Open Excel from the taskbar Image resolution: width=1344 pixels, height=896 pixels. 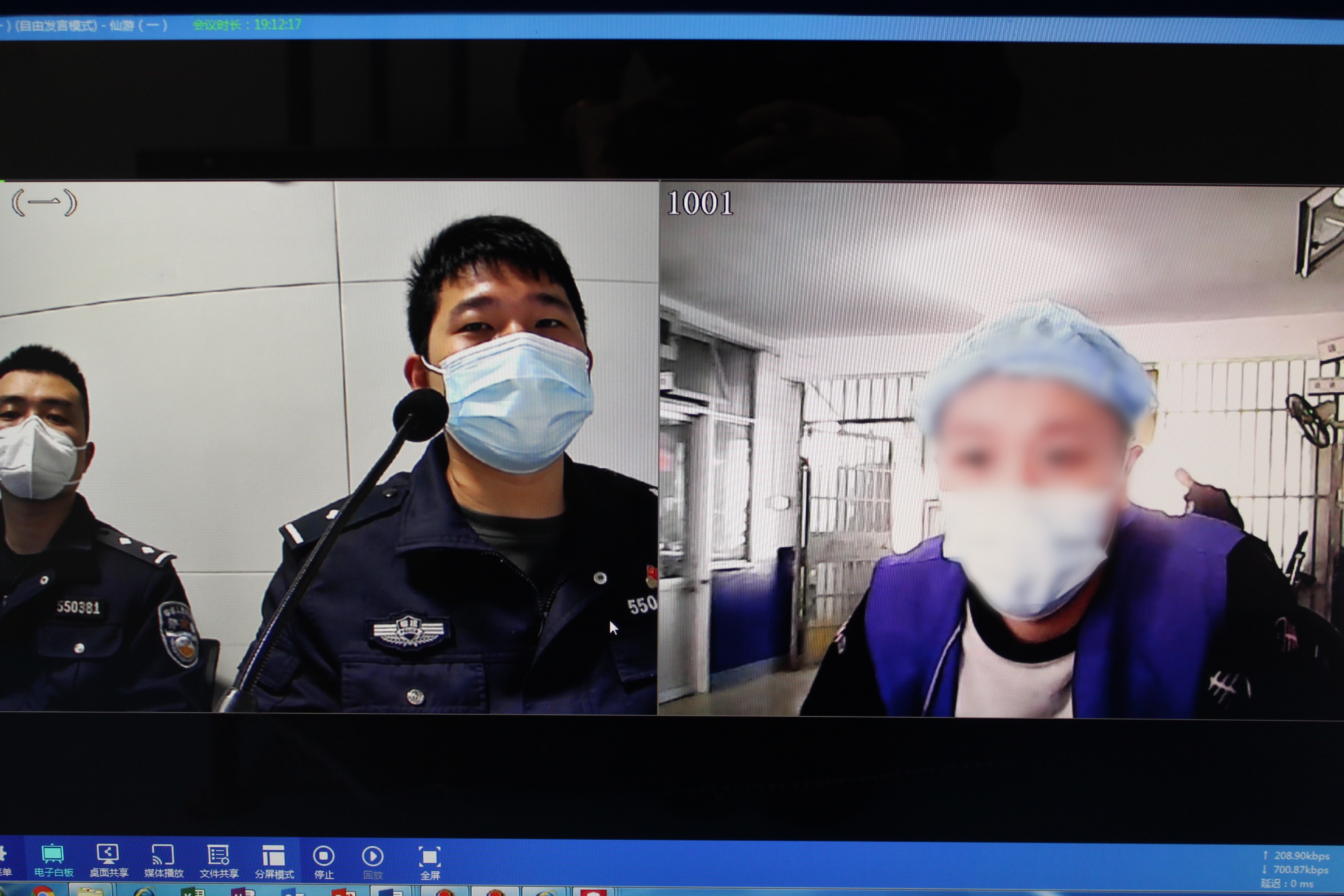click(193, 892)
